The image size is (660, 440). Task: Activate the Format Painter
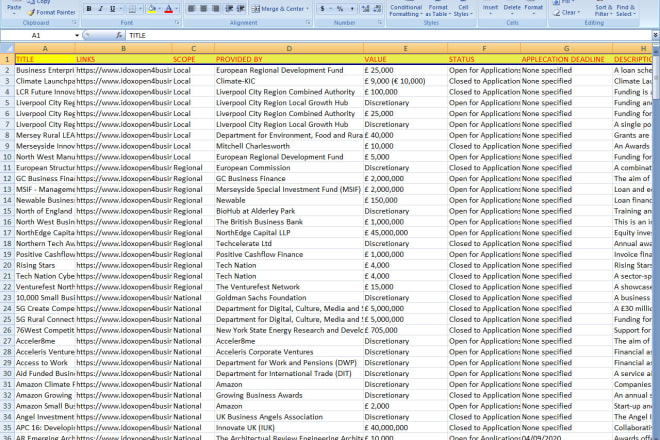point(51,12)
